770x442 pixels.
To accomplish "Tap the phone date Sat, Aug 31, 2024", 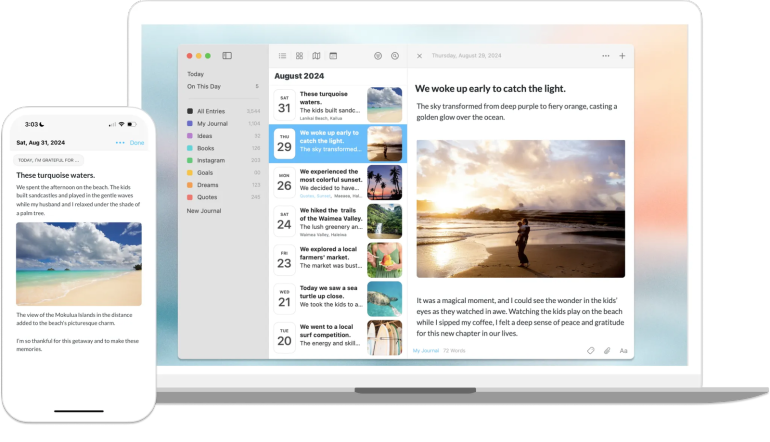I will click(x=41, y=143).
